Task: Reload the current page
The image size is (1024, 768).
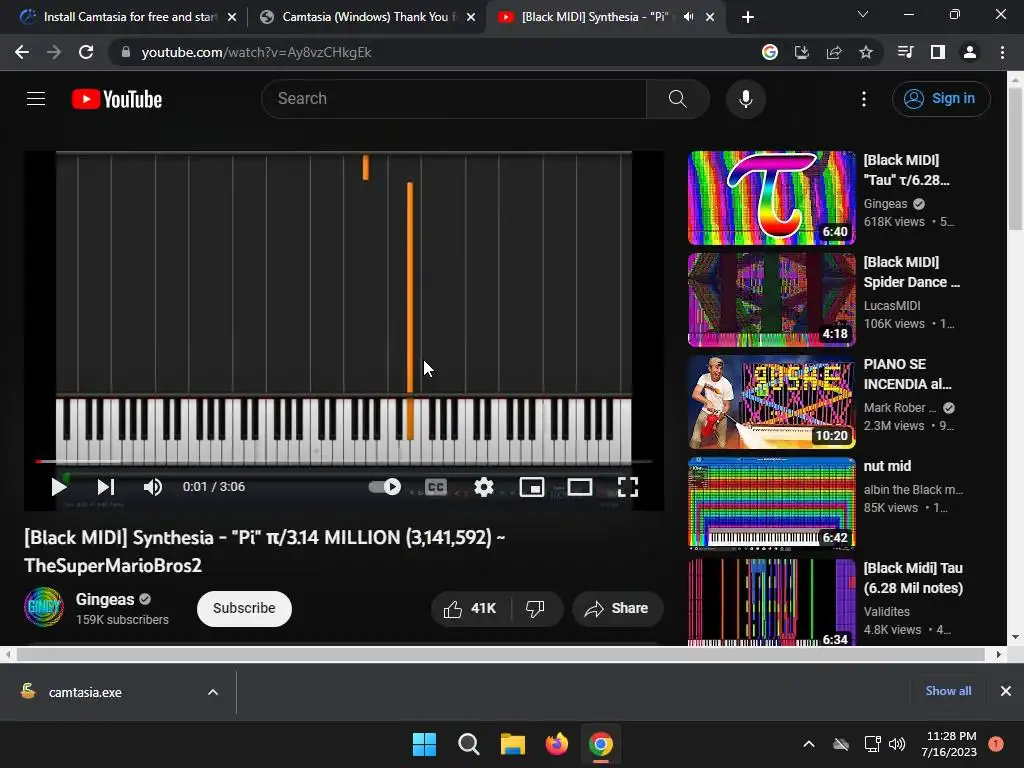Action: [x=86, y=52]
